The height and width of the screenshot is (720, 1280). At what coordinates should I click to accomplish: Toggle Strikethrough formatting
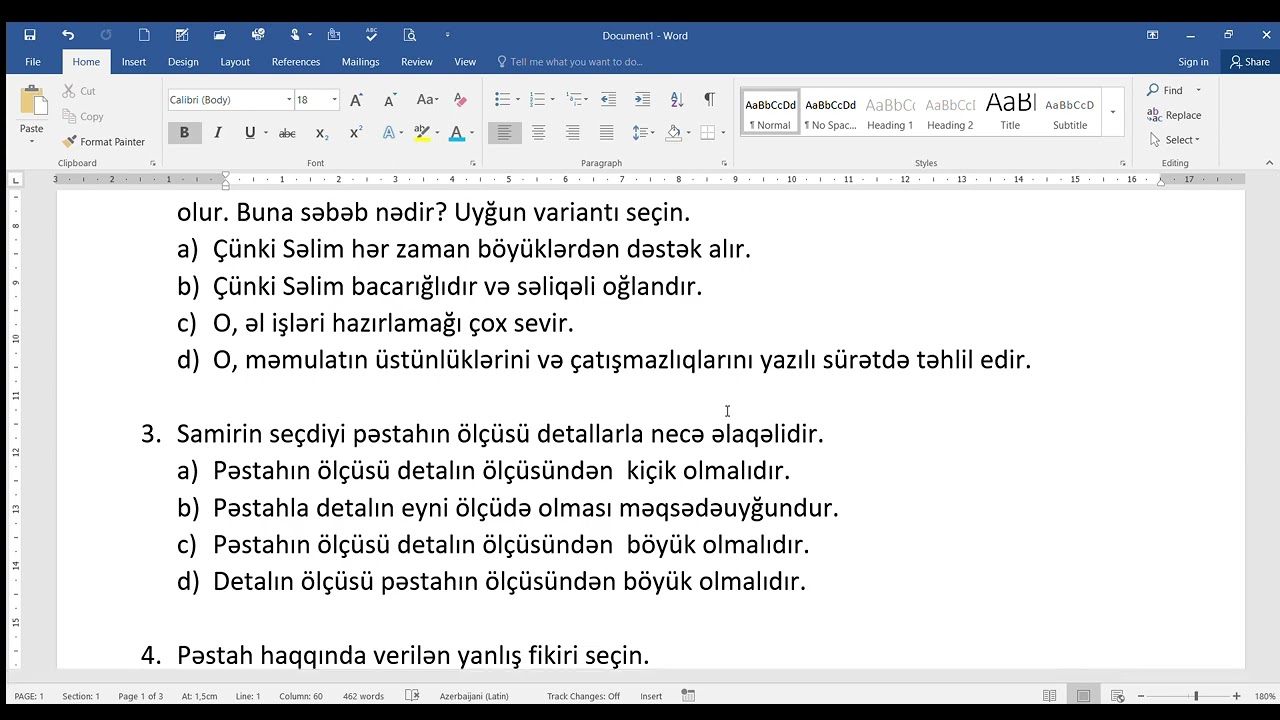click(287, 133)
